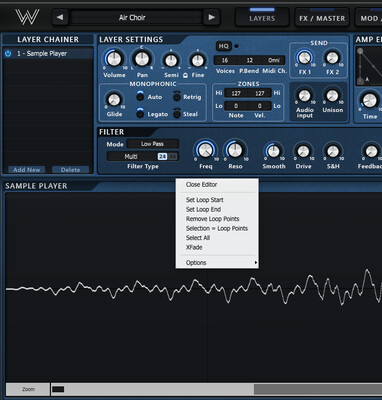Choose XFade from context menu
Image resolution: width=382 pixels, height=400 pixels.
[217, 247]
